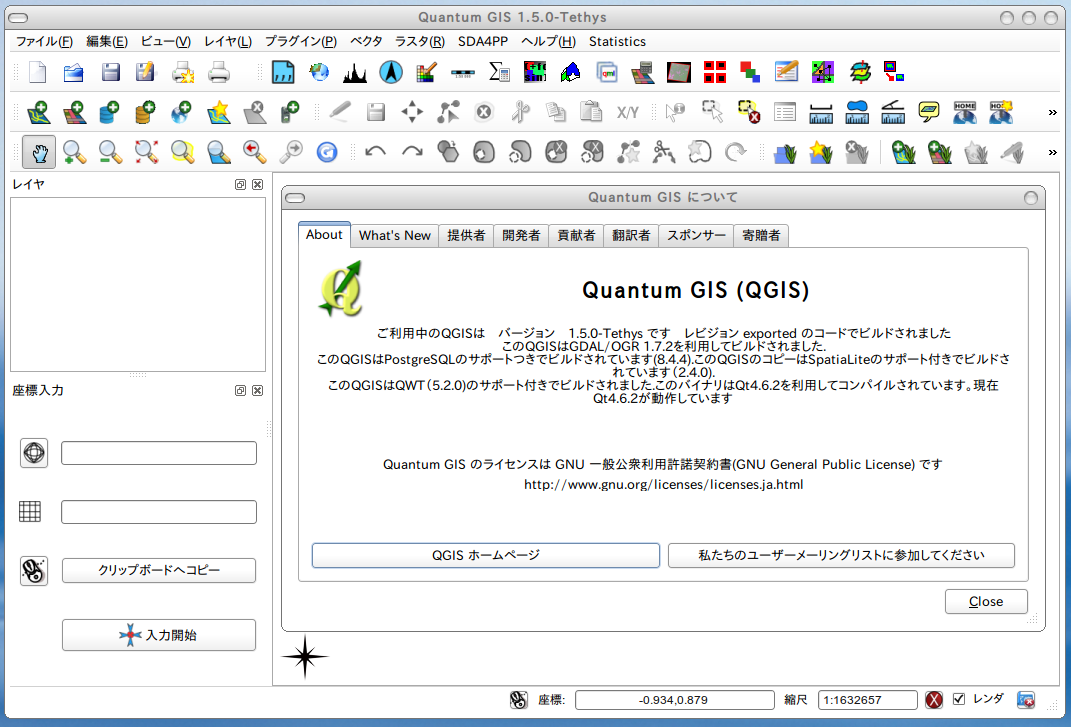
Task: Click the blue Refresh map icon
Action: click(x=327, y=152)
